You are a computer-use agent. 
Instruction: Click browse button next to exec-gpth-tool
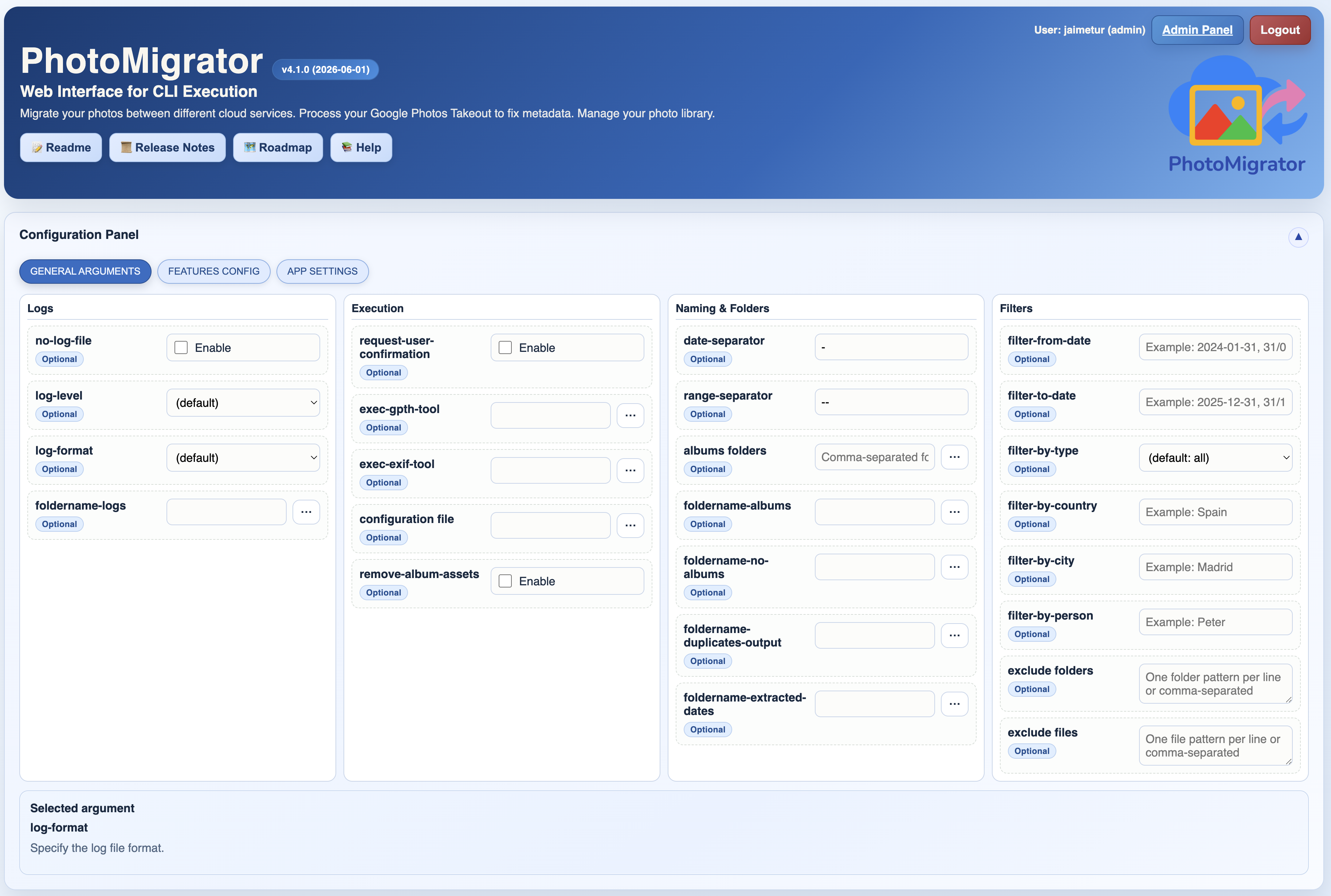pyautogui.click(x=631, y=416)
